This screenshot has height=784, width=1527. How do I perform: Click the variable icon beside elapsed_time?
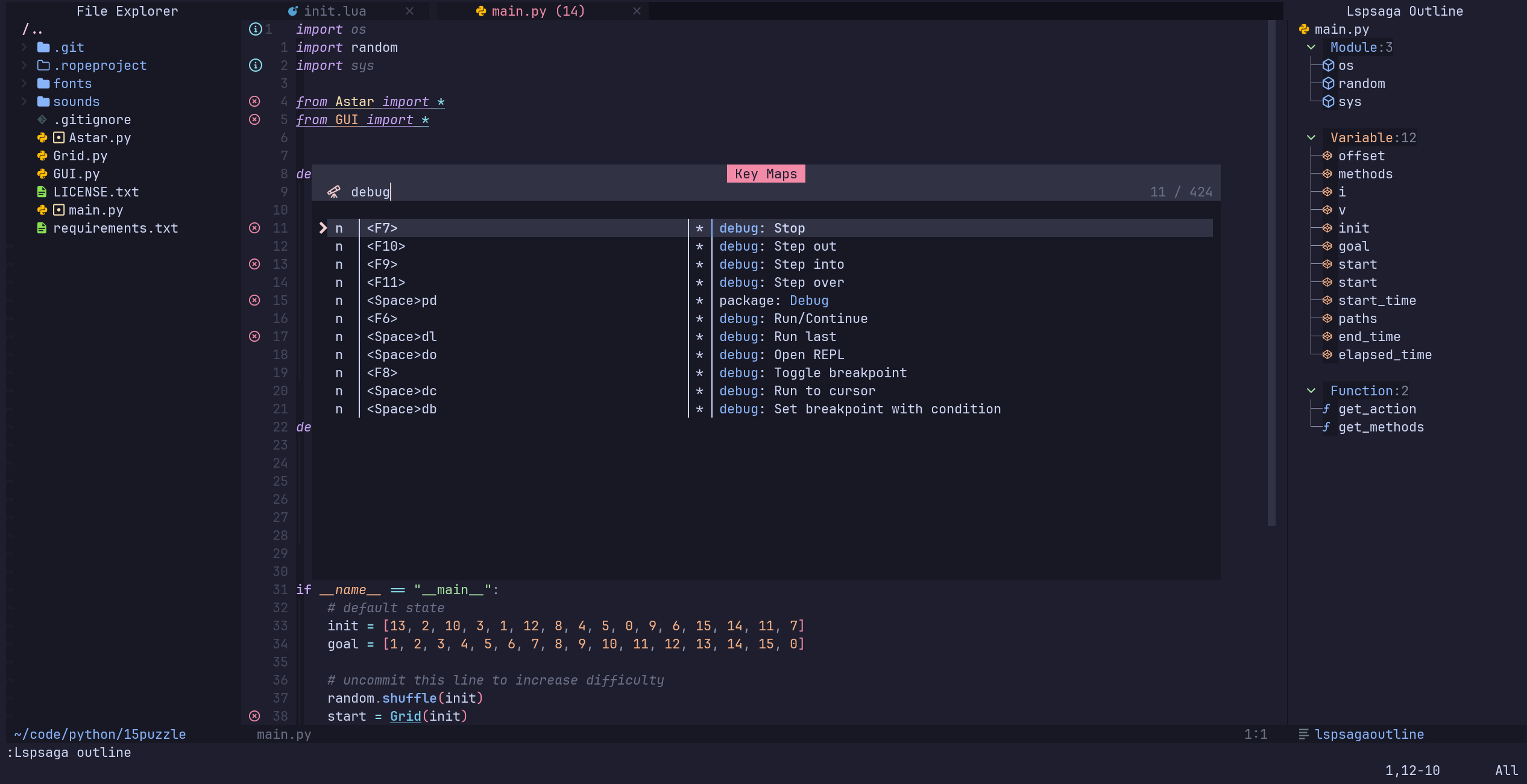[x=1327, y=354]
